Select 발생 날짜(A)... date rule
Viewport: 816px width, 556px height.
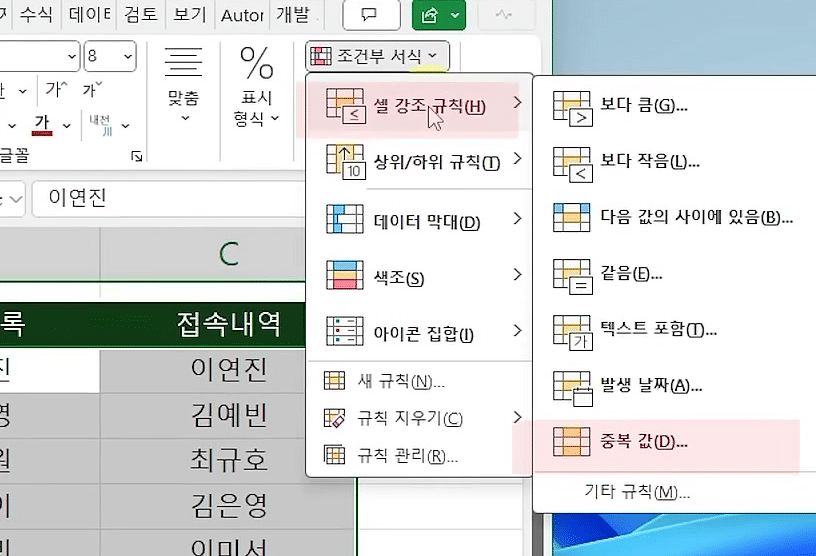click(x=674, y=386)
